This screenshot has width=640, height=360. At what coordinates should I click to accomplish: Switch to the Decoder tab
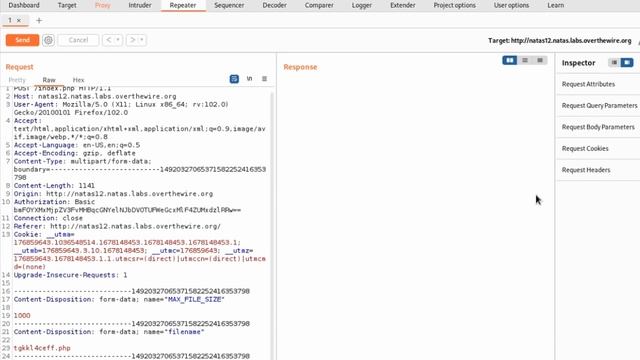tap(274, 5)
